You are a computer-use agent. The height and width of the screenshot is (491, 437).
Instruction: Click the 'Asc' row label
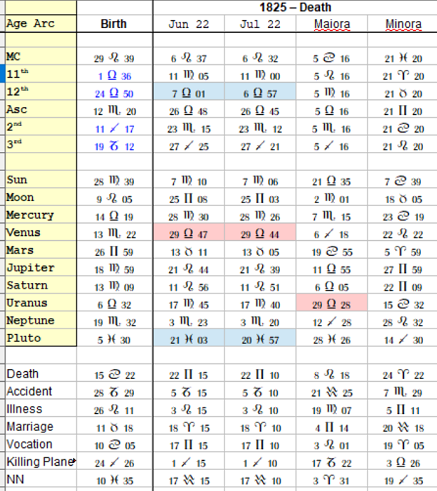[x=17, y=109]
